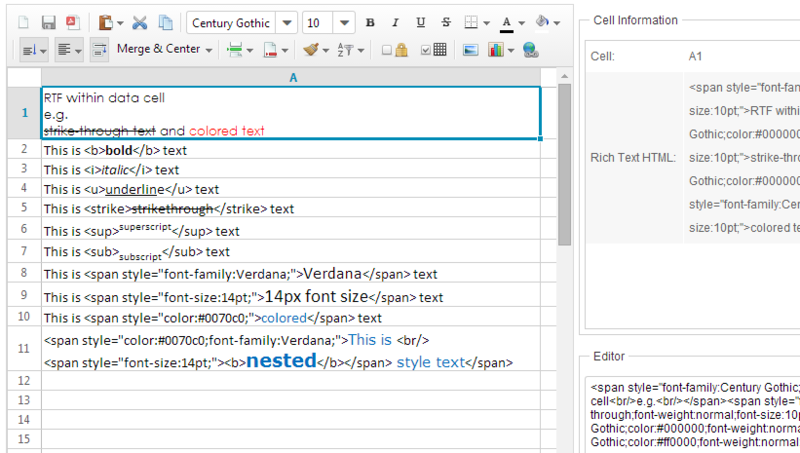Cut selection with scissors icon

140,23
